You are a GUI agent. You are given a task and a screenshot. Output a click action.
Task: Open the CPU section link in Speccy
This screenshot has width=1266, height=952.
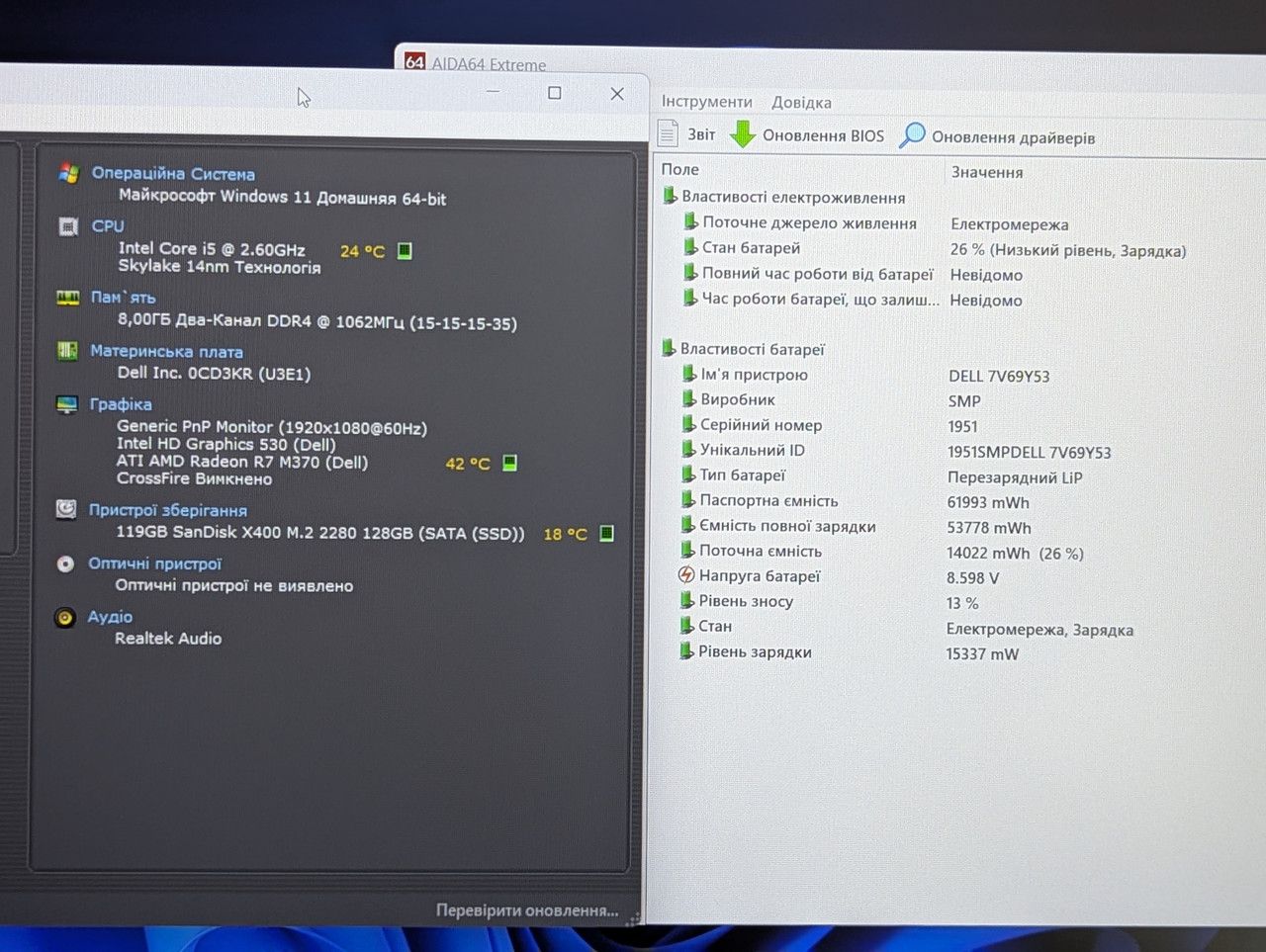[108, 226]
